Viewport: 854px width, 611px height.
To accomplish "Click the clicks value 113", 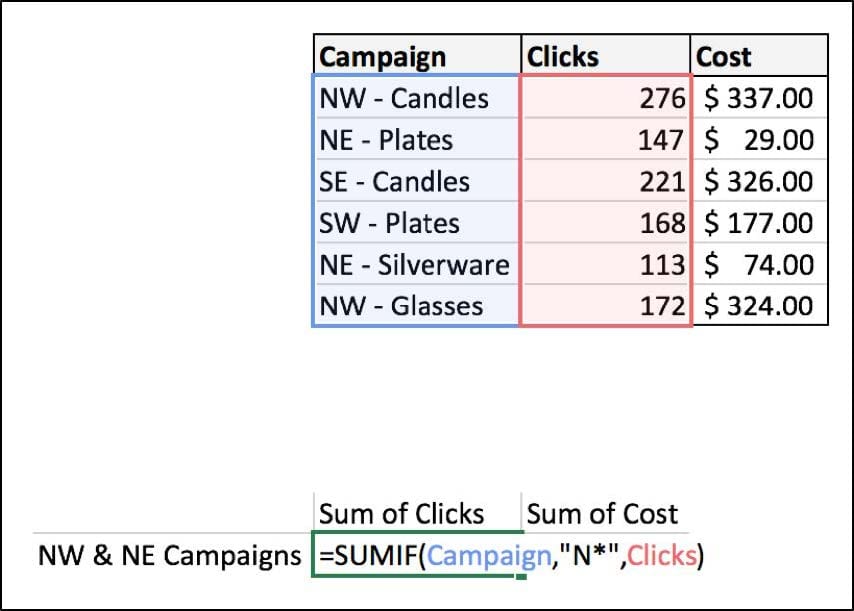I will tap(606, 264).
